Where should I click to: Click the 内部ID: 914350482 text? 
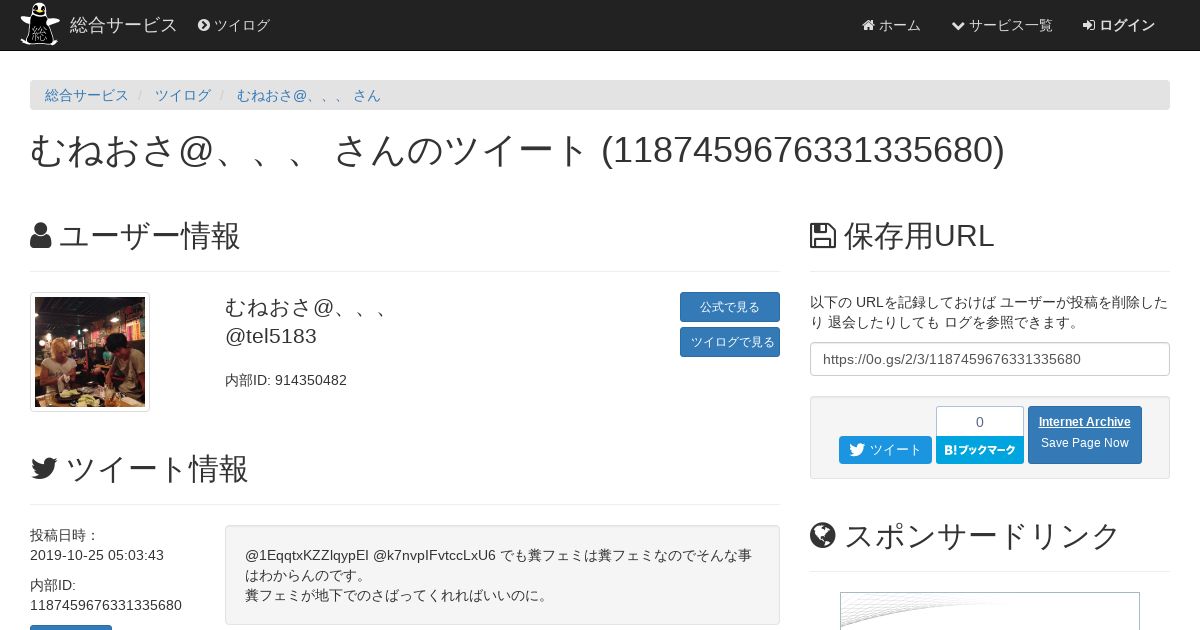point(286,380)
